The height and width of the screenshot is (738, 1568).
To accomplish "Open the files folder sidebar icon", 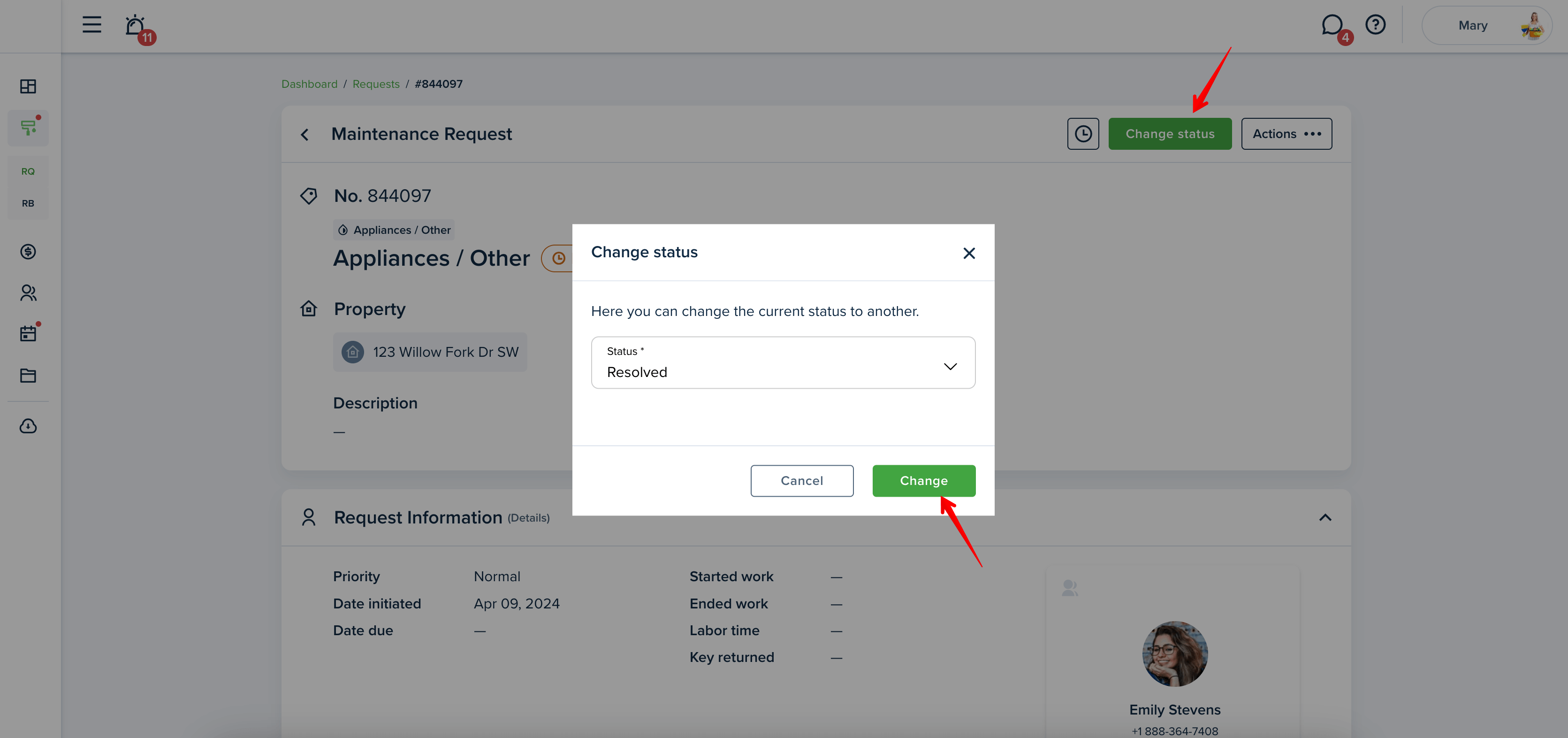I will click(28, 376).
